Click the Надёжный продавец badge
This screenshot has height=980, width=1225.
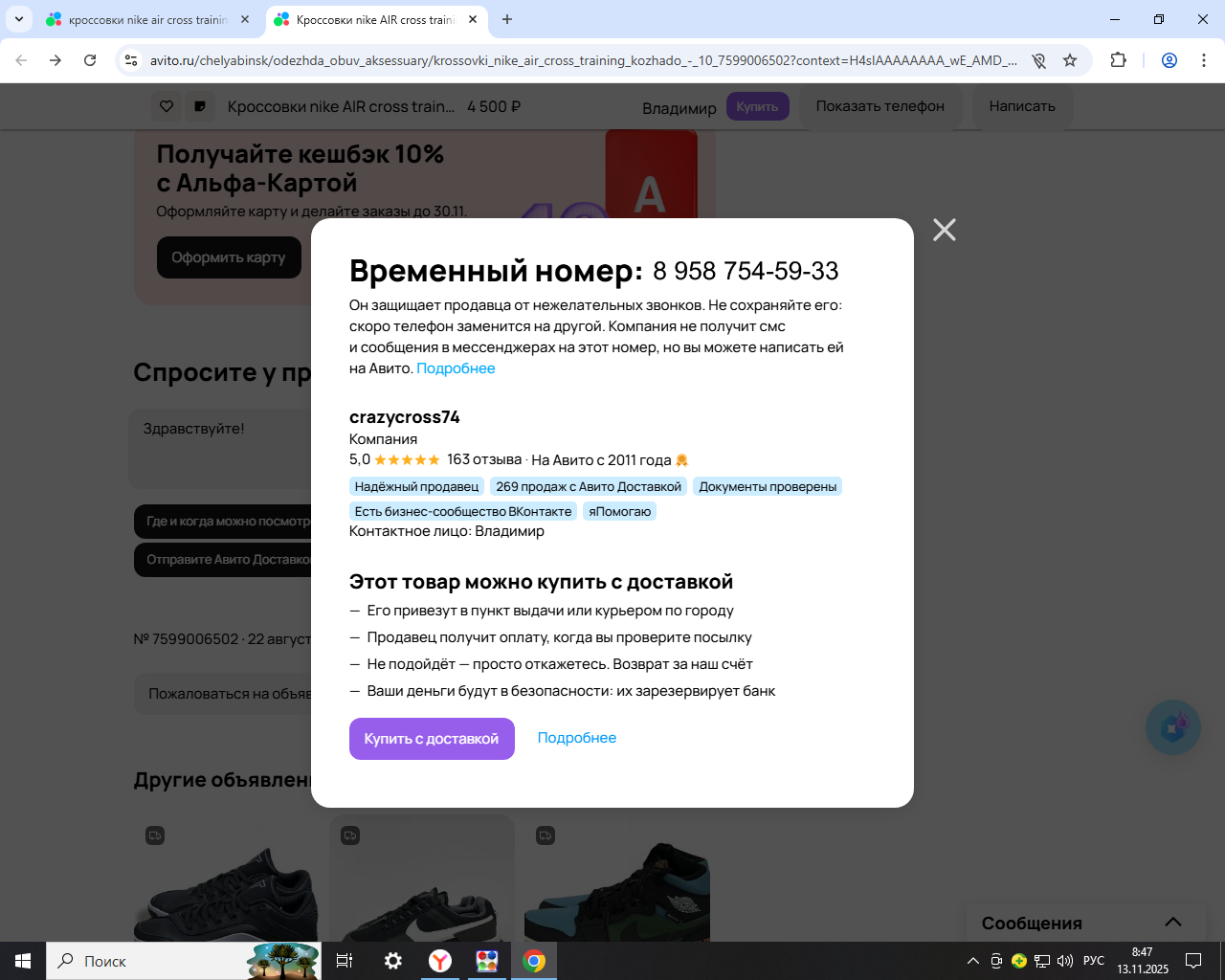pos(416,486)
